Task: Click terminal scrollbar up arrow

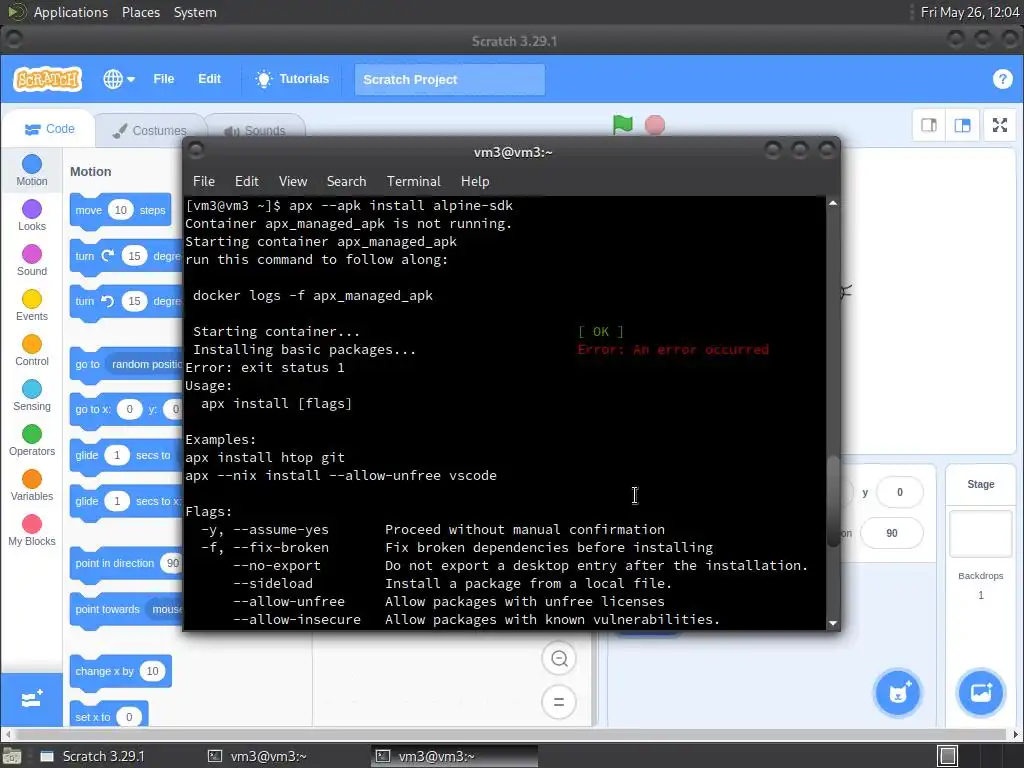Action: 833,203
